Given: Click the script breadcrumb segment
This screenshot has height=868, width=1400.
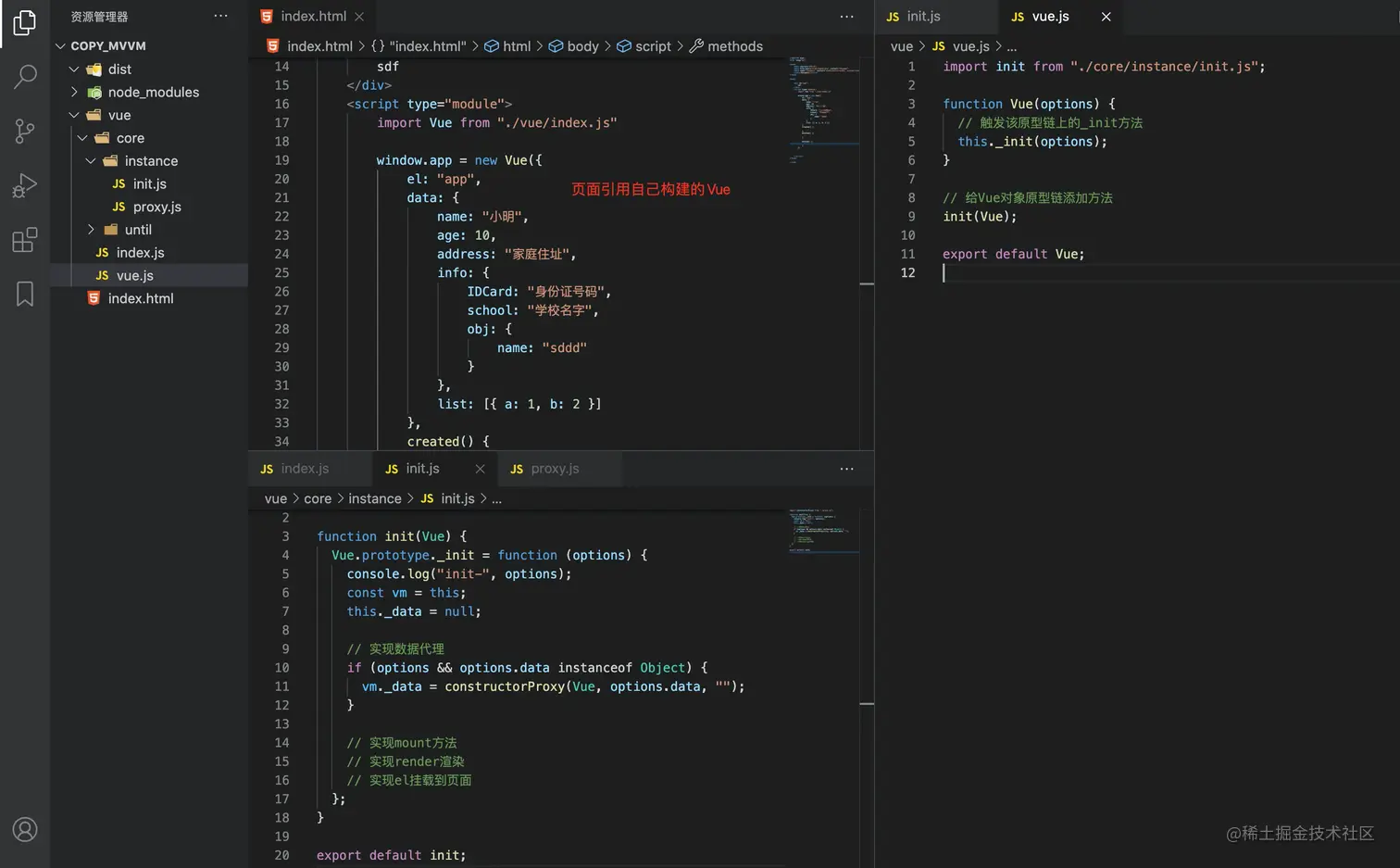Looking at the screenshot, I should [644, 46].
